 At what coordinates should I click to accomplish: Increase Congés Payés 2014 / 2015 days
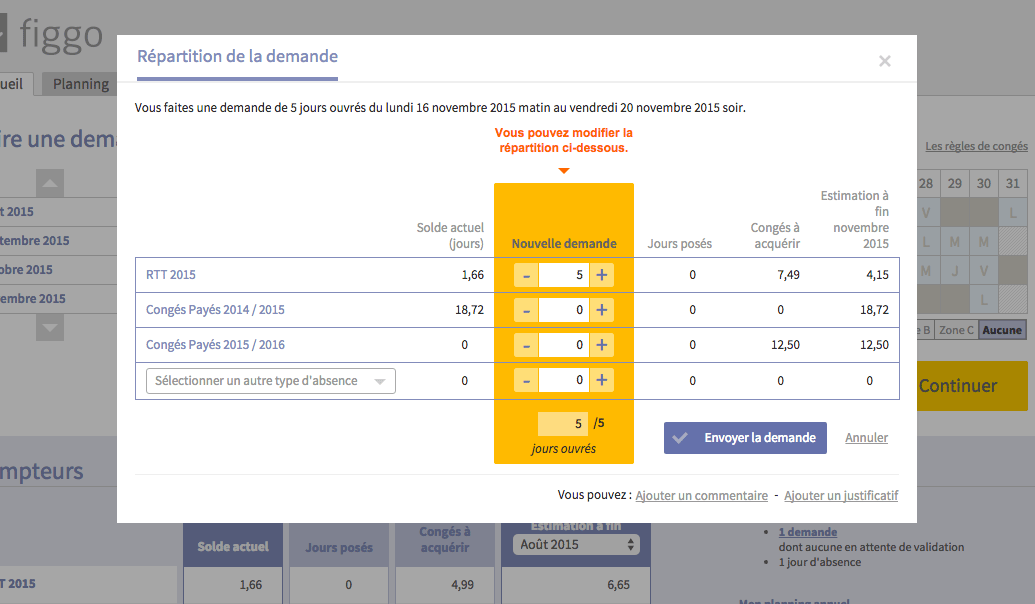[x=601, y=310]
